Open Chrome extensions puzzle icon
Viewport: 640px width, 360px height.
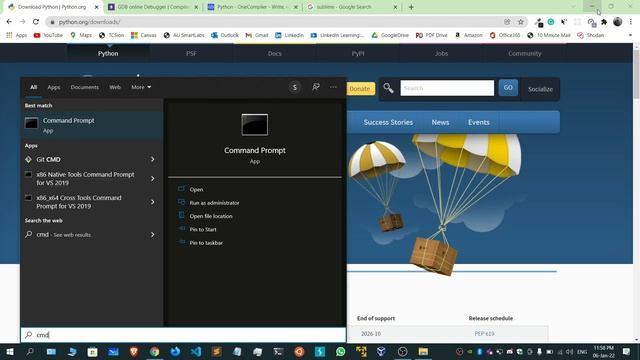tap(604, 22)
